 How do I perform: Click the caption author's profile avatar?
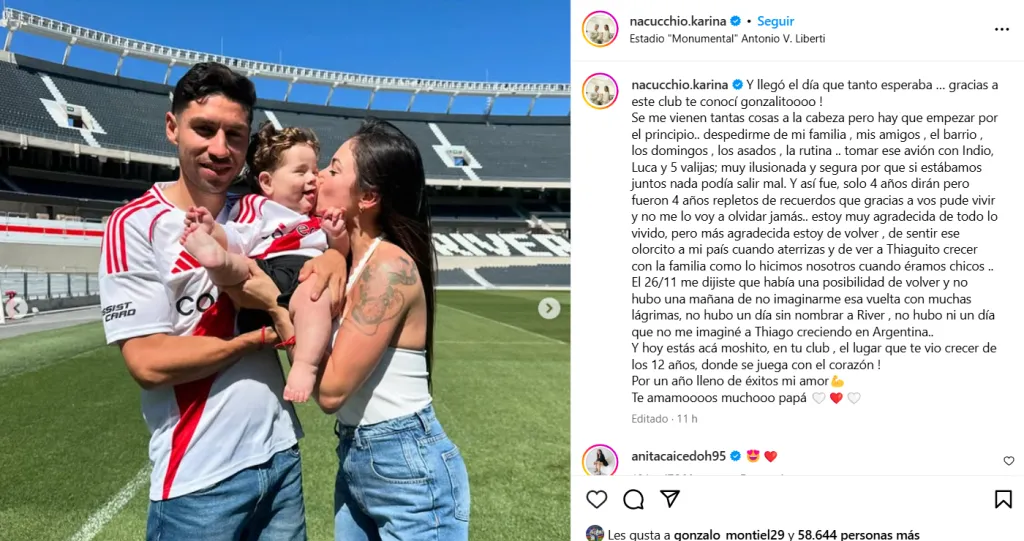[x=600, y=91]
